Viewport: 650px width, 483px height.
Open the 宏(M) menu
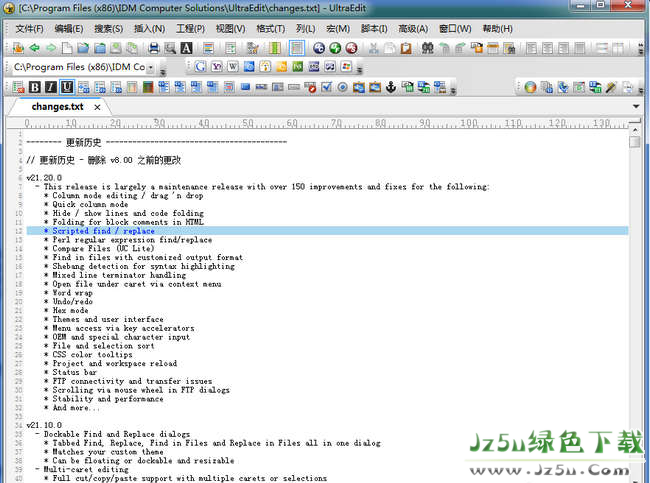[x=338, y=29]
